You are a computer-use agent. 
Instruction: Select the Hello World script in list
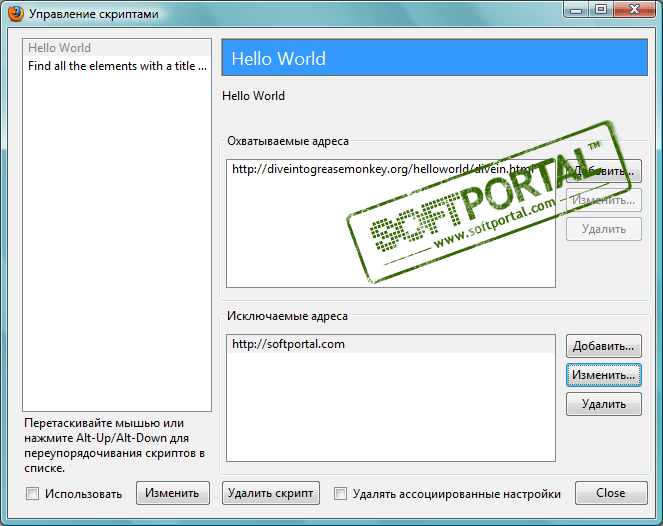(117, 48)
